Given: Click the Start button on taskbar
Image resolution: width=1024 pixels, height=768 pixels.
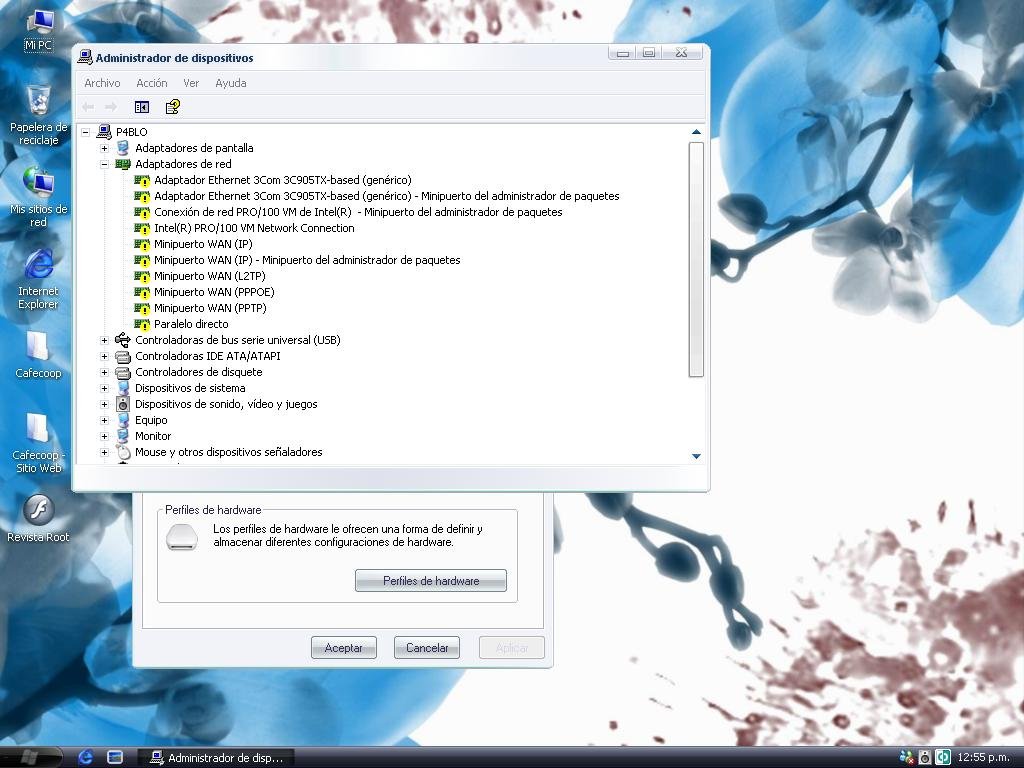Looking at the screenshot, I should point(31,758).
